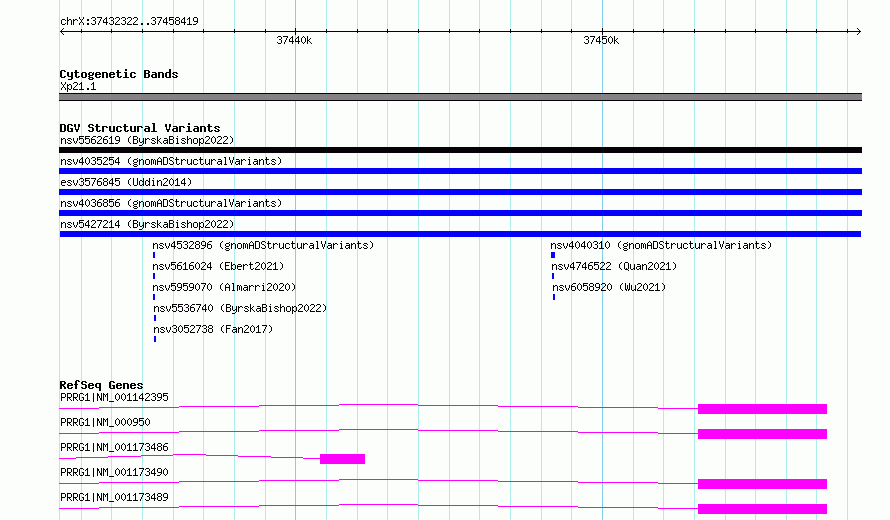
Task: Click nsv4035254 (gnomADStructuralVariants) label
Action: (171, 161)
